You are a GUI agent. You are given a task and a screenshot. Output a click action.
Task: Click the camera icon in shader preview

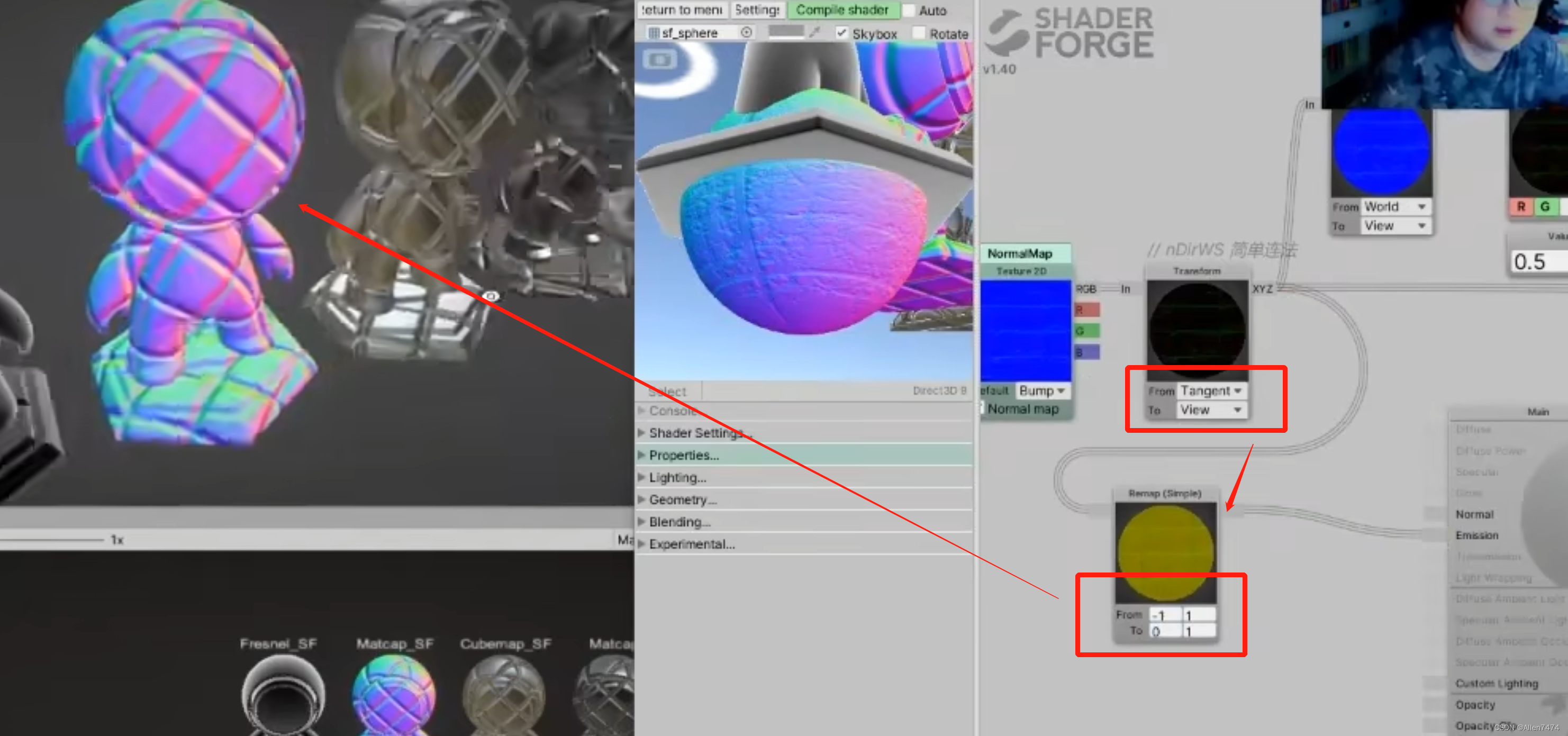tap(660, 60)
